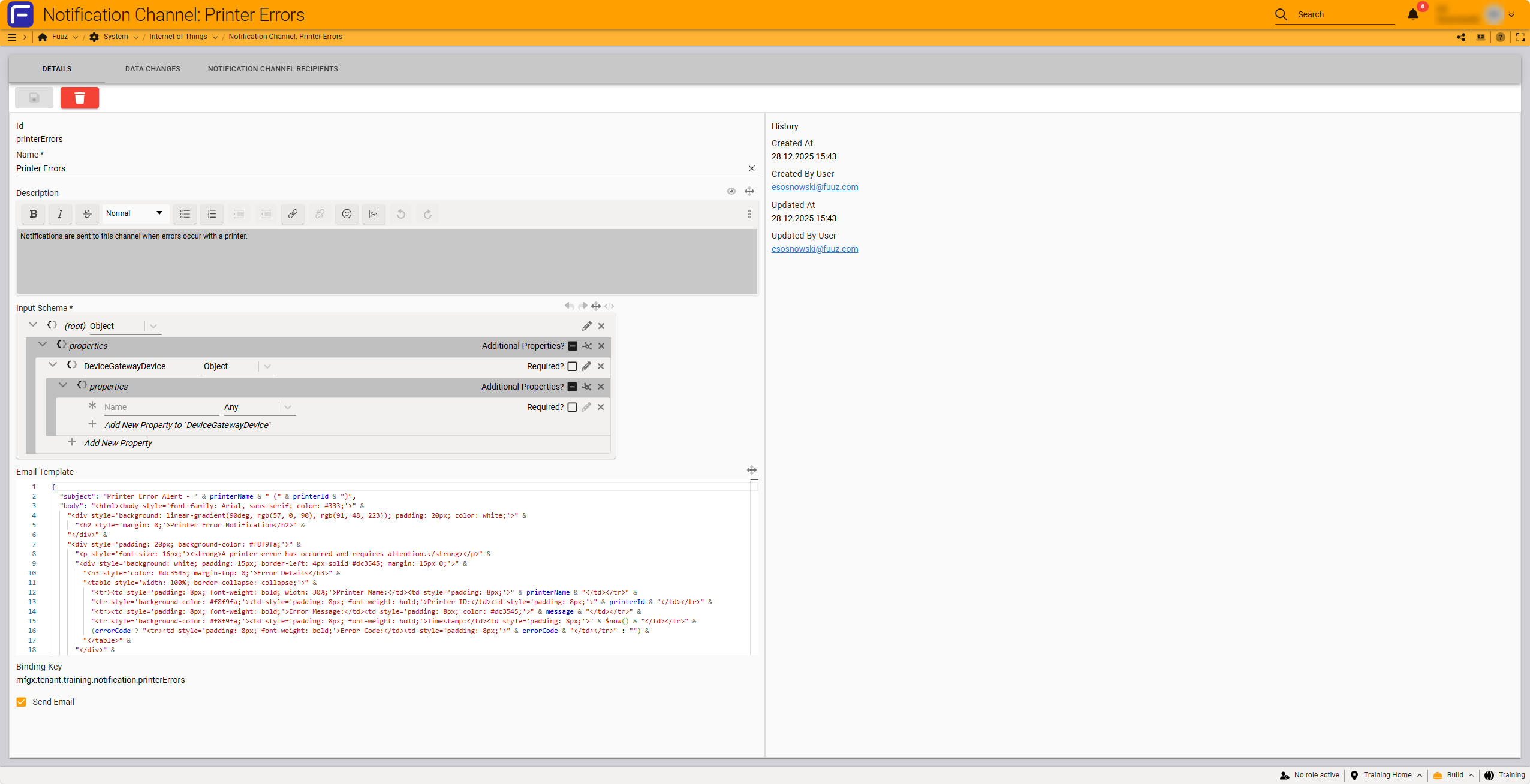Collapse the root Object schema node
1530x784 pixels.
33,325
